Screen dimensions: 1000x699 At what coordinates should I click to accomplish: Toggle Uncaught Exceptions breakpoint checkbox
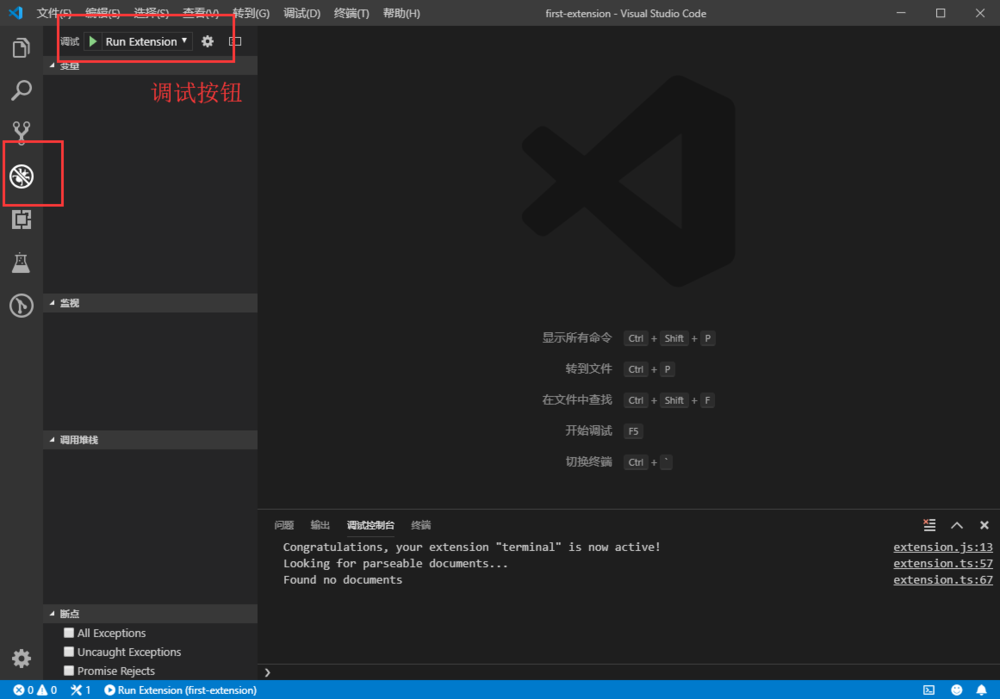coord(69,652)
